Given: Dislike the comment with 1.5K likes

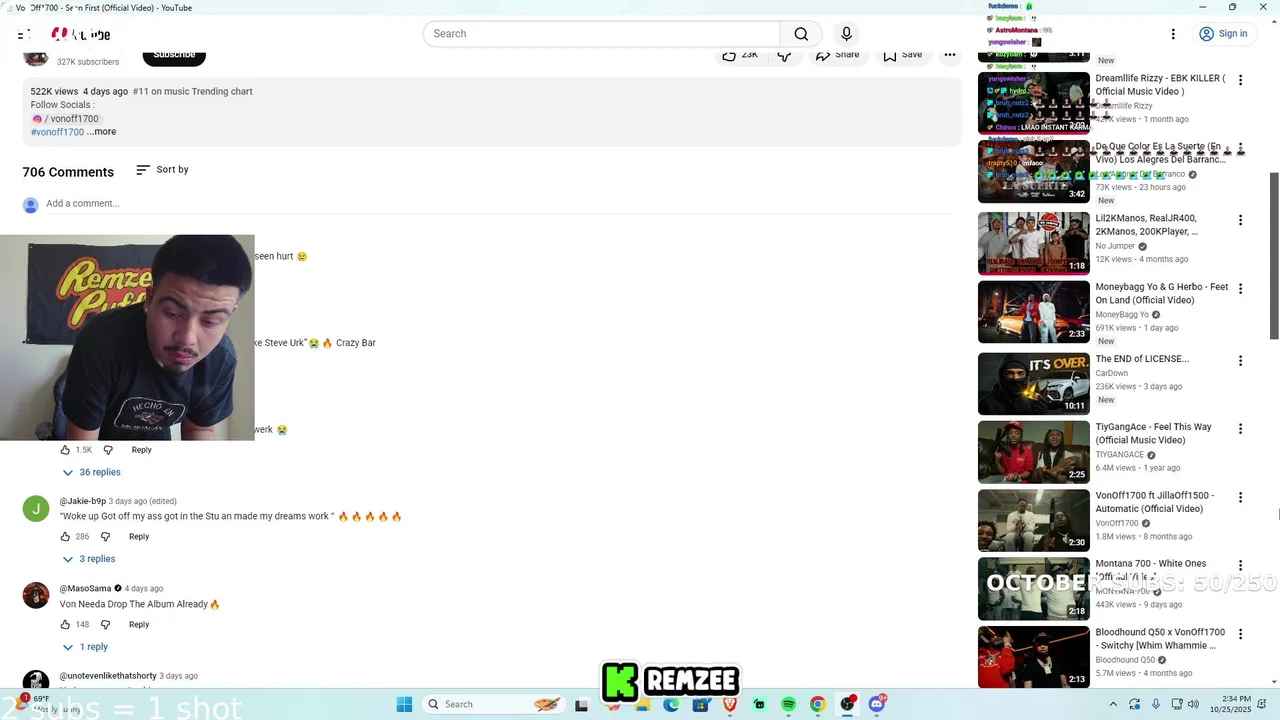Looking at the screenshot, I should (108, 450).
